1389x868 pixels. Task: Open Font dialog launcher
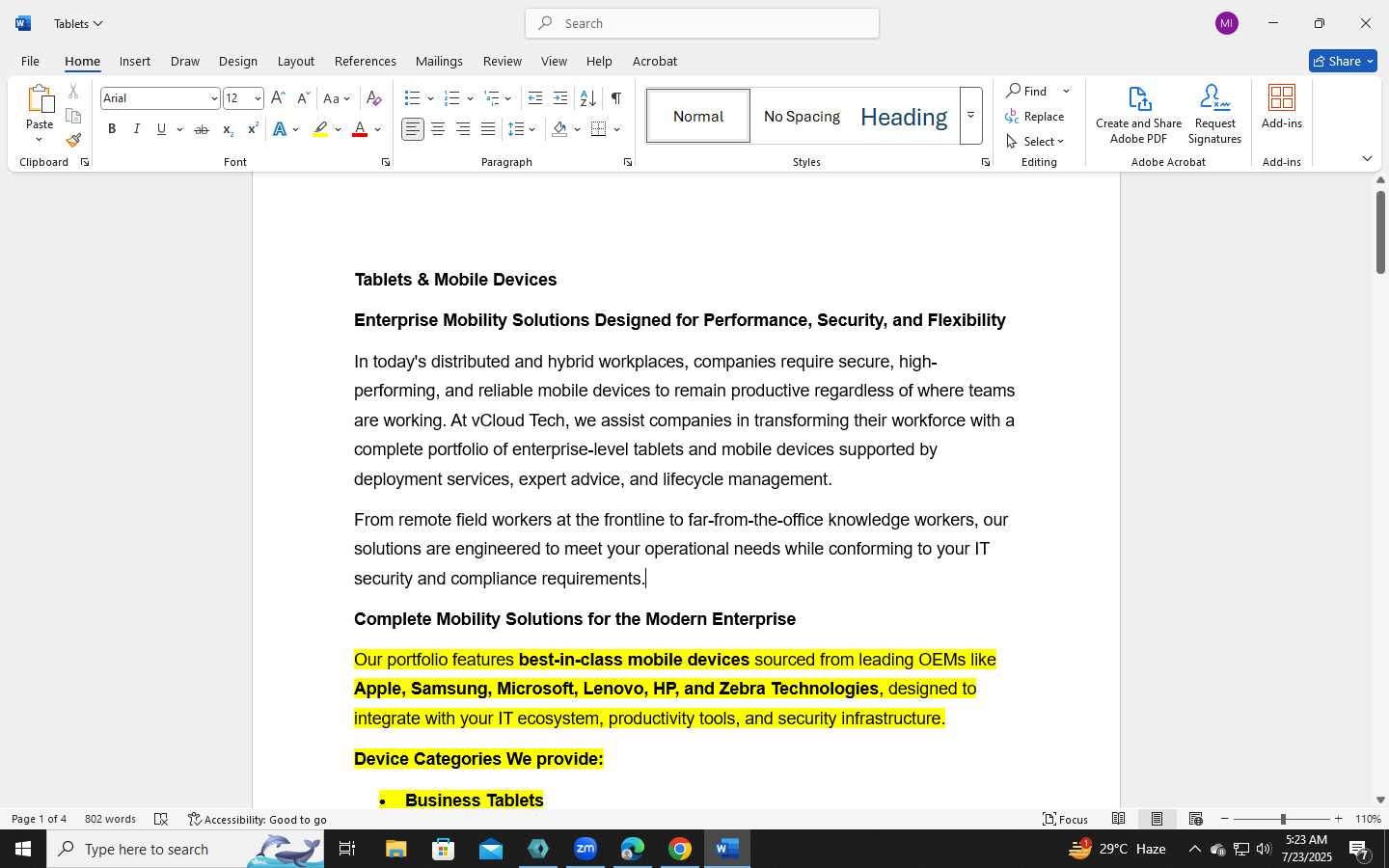coord(386,162)
